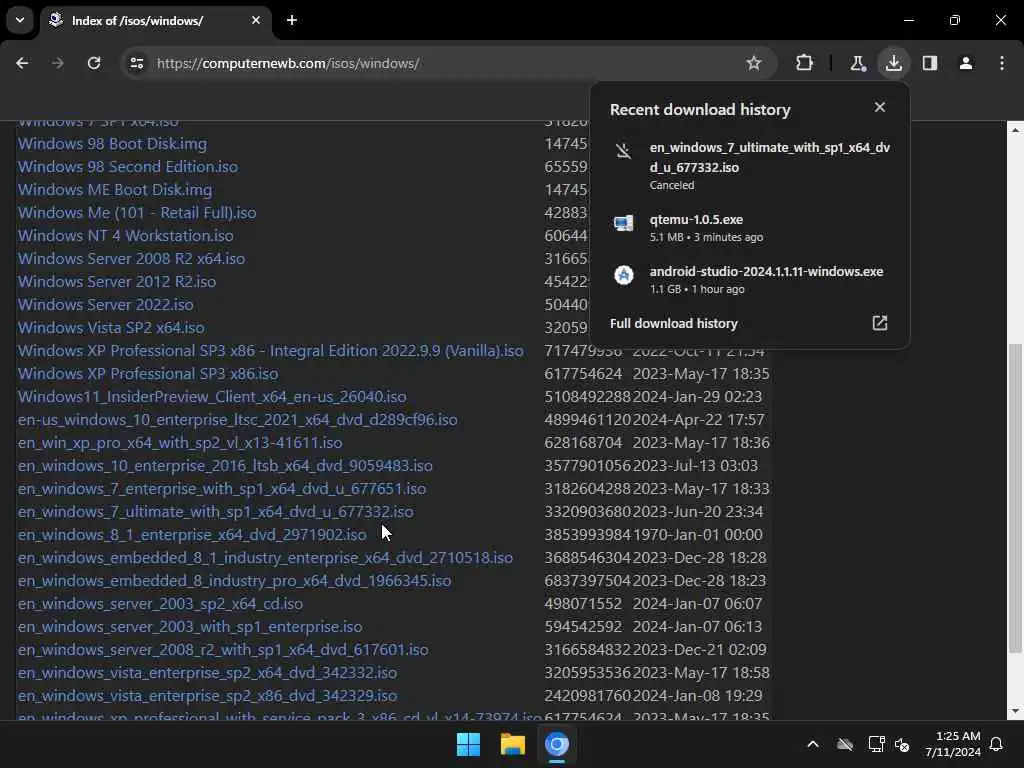
Task: Open a new tab with plus button
Action: 292,20
